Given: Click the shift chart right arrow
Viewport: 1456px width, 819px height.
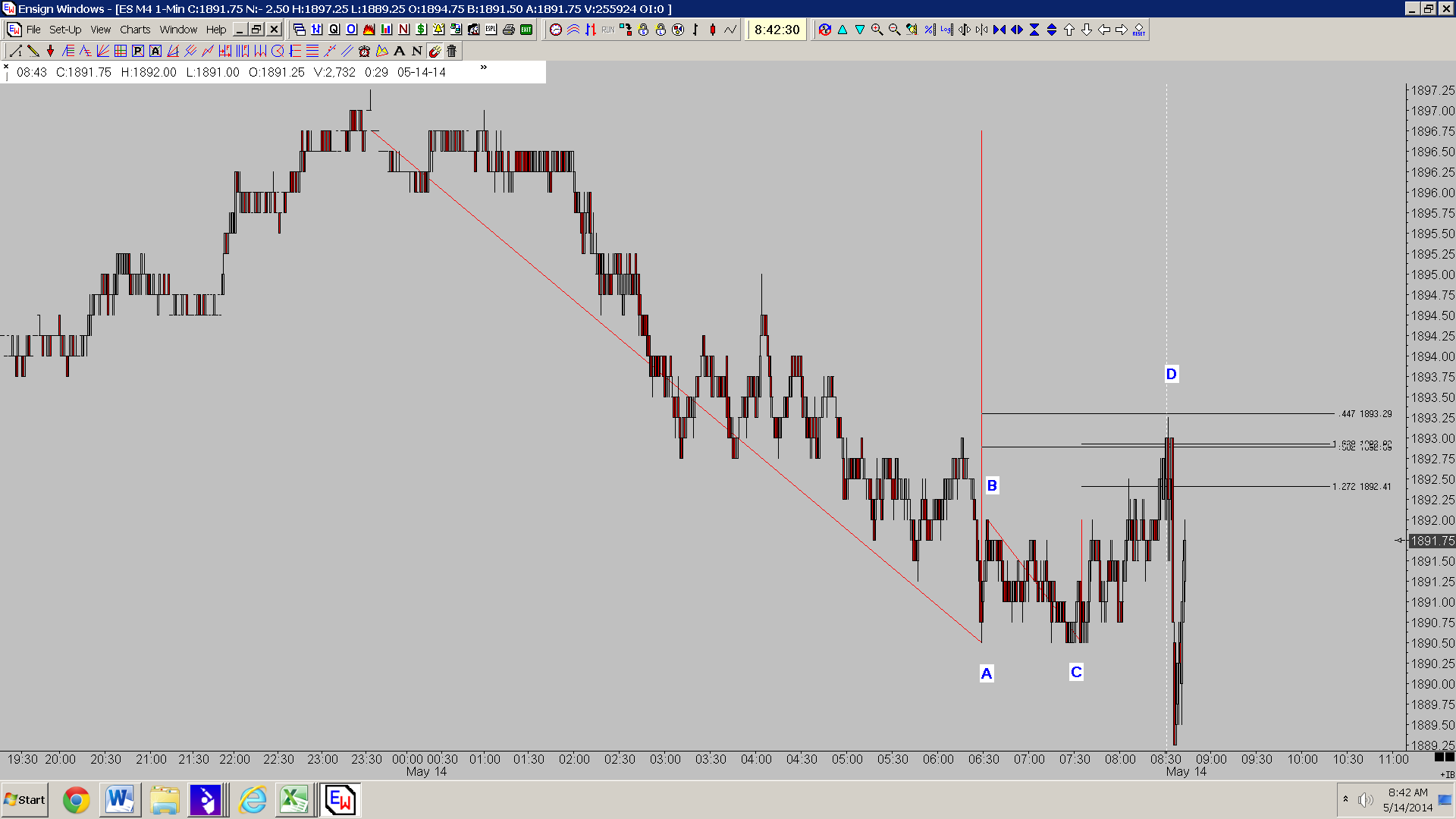Looking at the screenshot, I should [1122, 30].
